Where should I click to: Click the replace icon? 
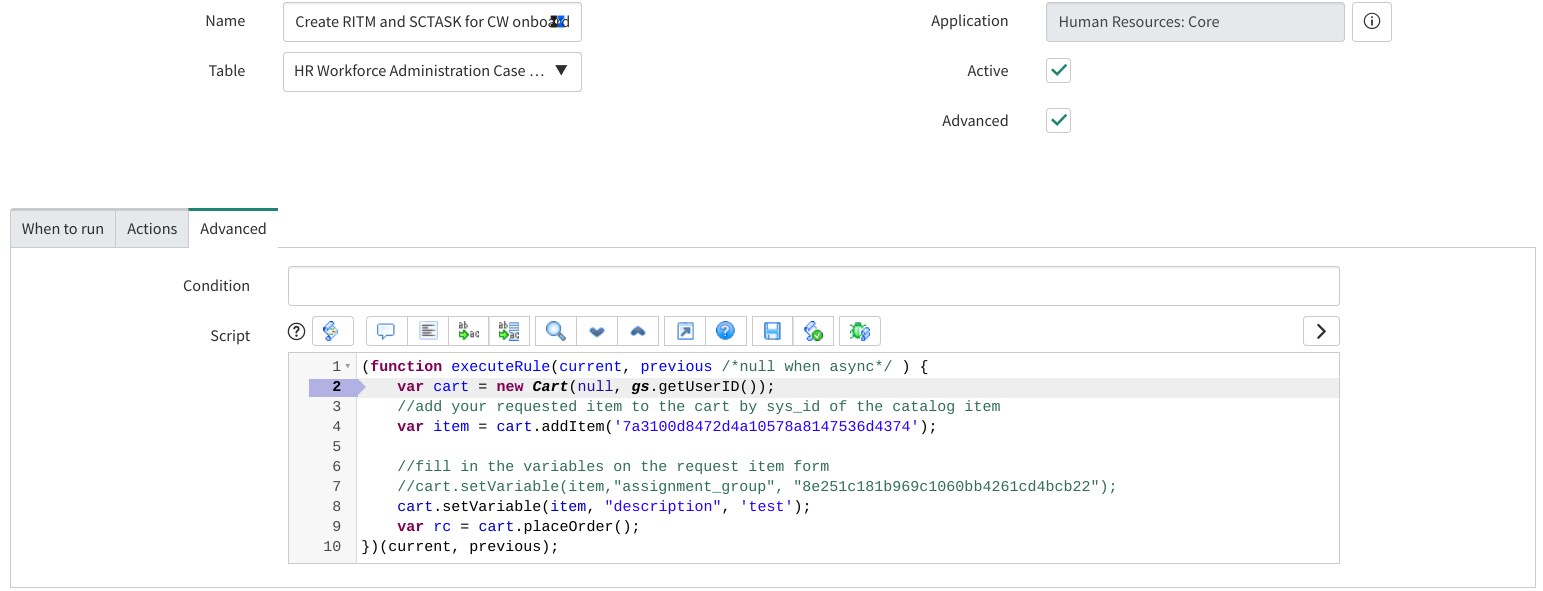469,331
